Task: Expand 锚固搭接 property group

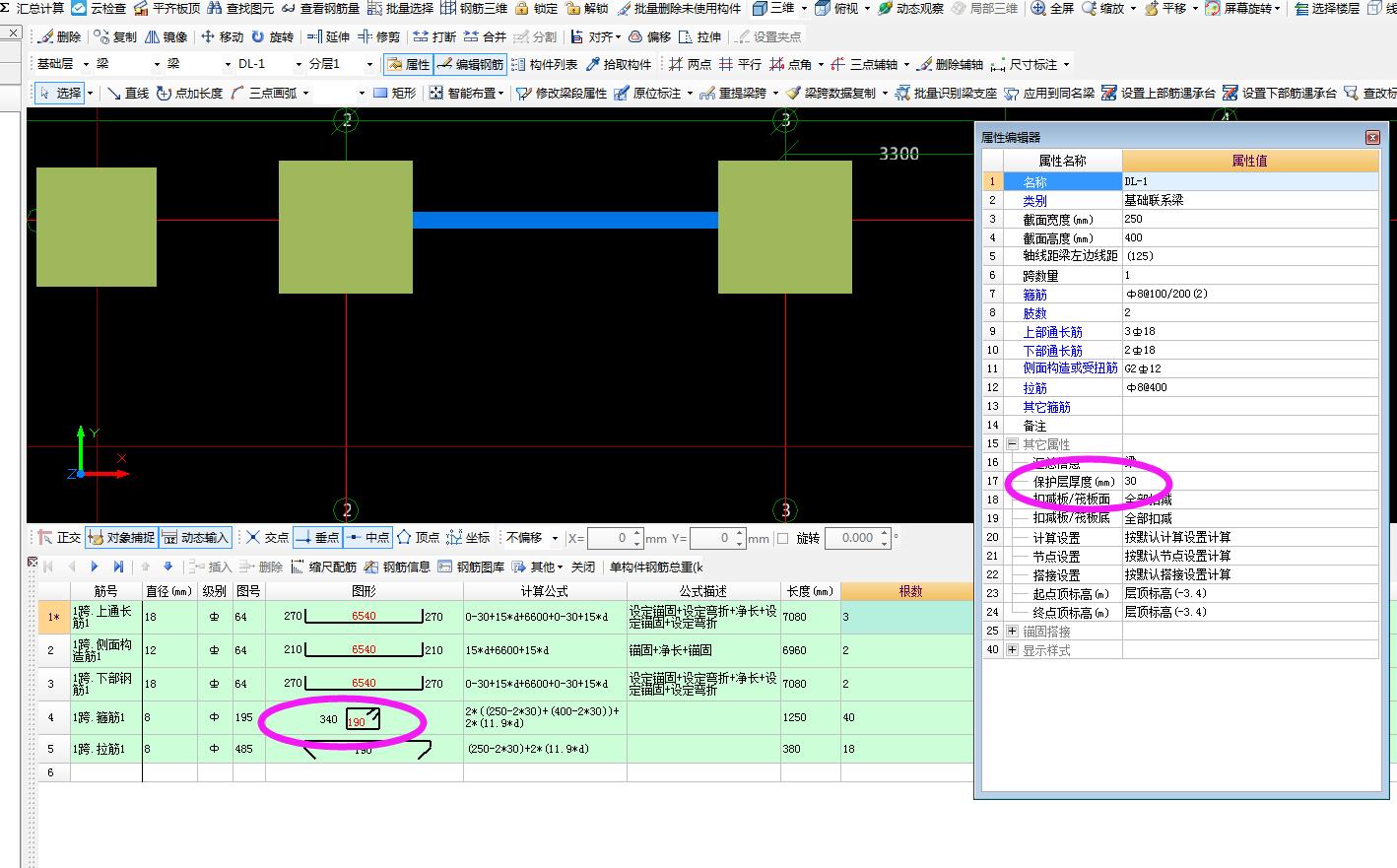Action: tap(1012, 632)
